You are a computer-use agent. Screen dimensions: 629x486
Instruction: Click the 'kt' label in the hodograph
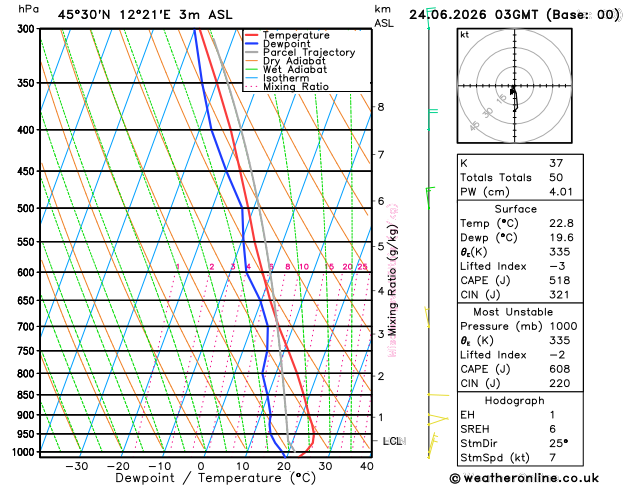465,35
